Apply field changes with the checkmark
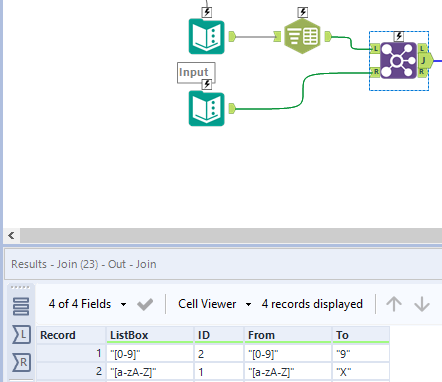Screen dimensions: 442x382 click(x=145, y=304)
